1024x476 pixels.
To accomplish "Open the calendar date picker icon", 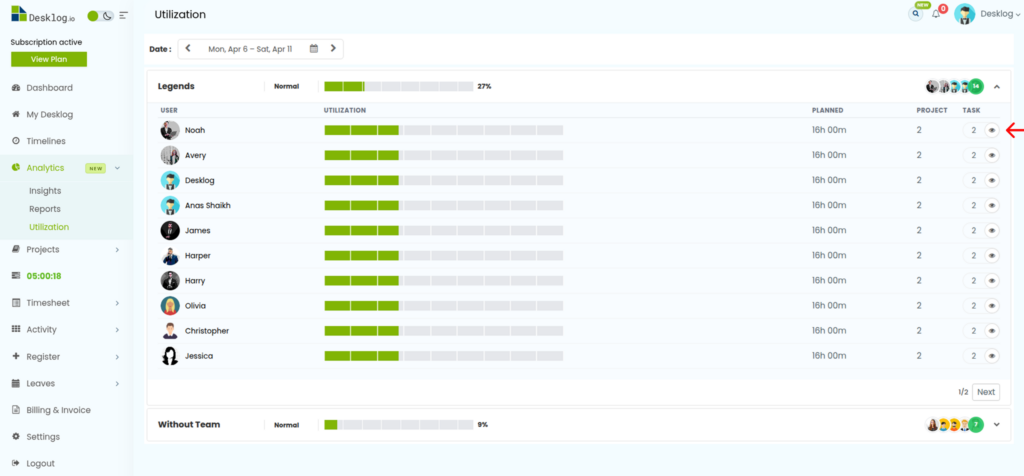I will click(314, 48).
